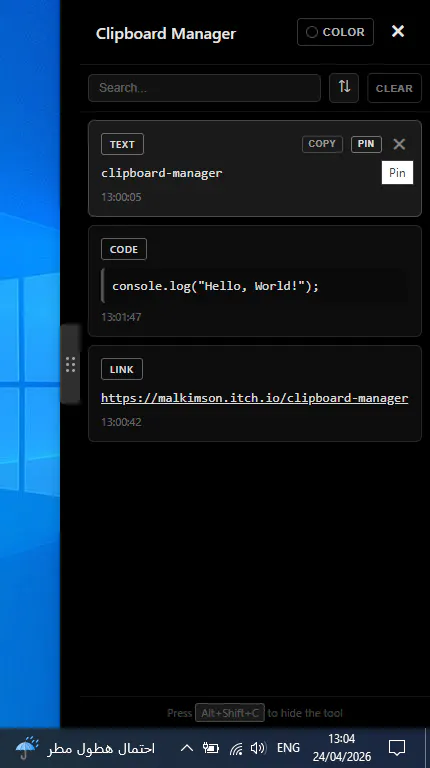
Task: Copy the clipboard-manager text entry
Action: coord(322,144)
